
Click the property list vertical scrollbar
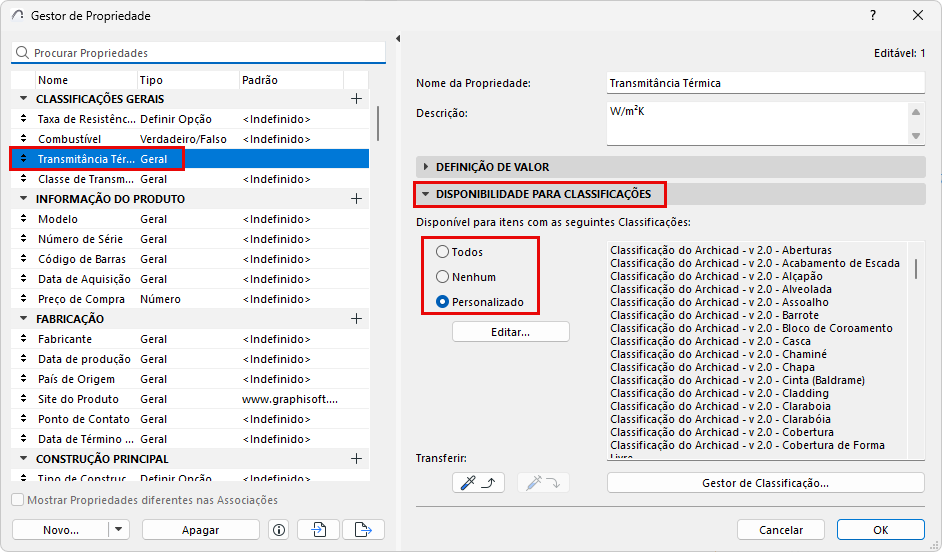[x=378, y=123]
